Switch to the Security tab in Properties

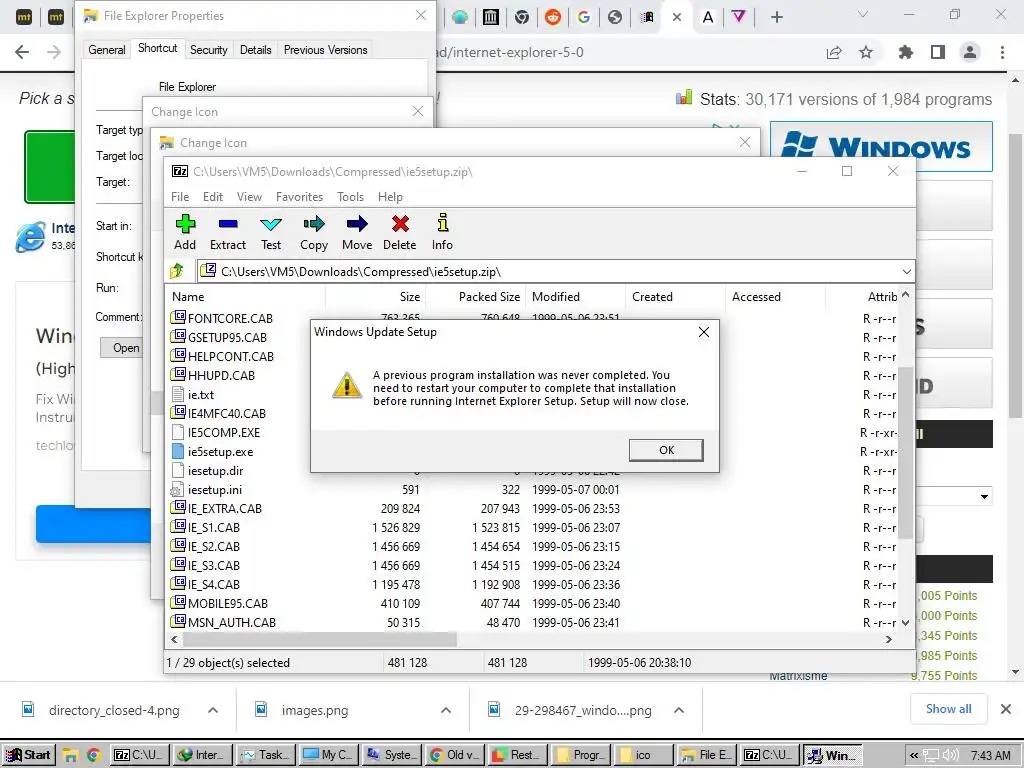tap(208, 50)
